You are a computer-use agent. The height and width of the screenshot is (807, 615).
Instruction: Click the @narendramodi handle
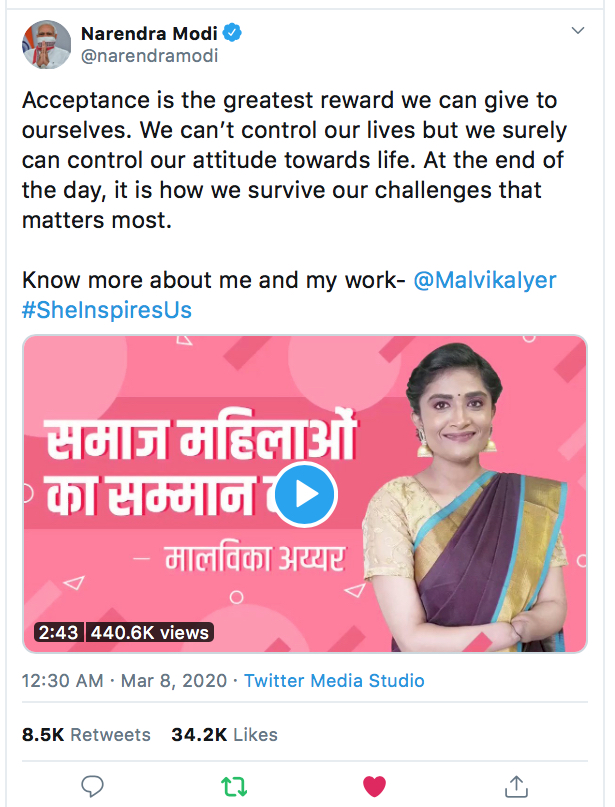pos(149,56)
